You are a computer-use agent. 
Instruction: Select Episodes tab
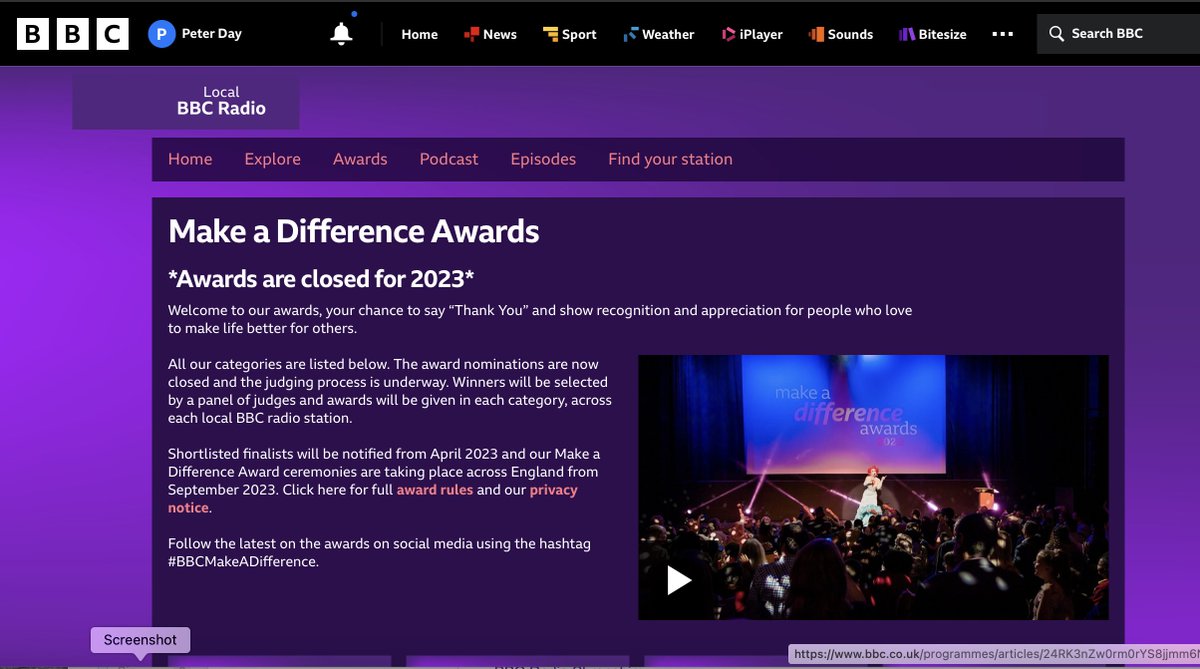[x=543, y=159]
